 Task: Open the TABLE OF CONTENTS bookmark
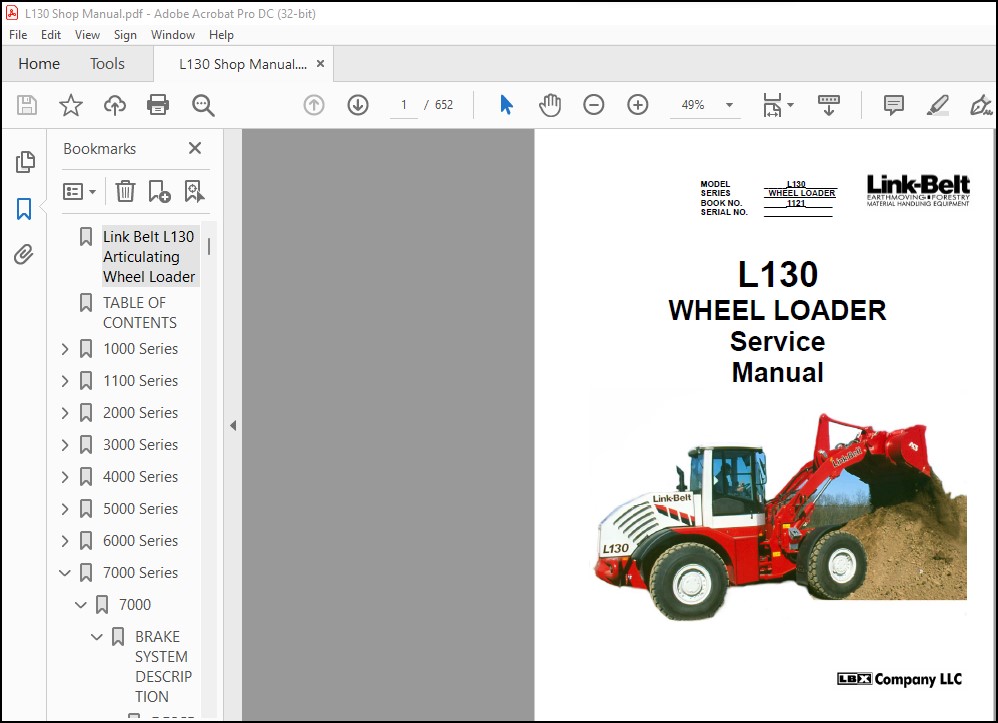(140, 312)
